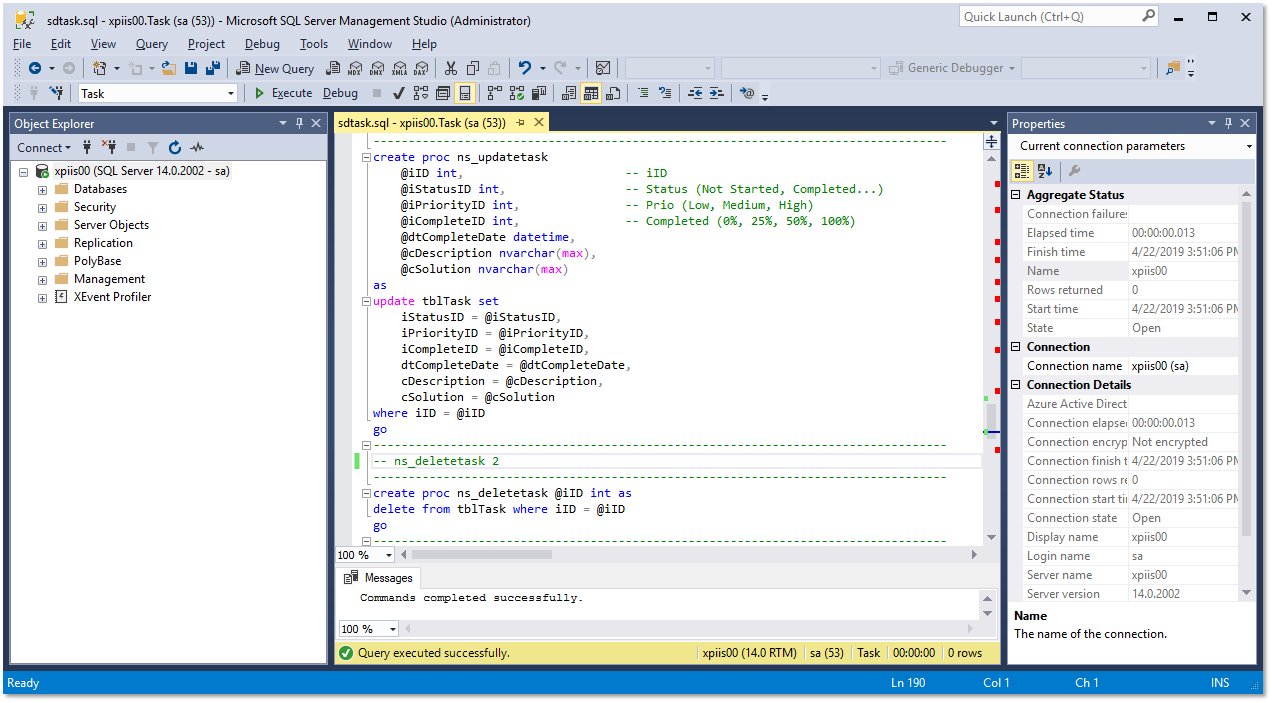Open the File menu

pos(22,44)
